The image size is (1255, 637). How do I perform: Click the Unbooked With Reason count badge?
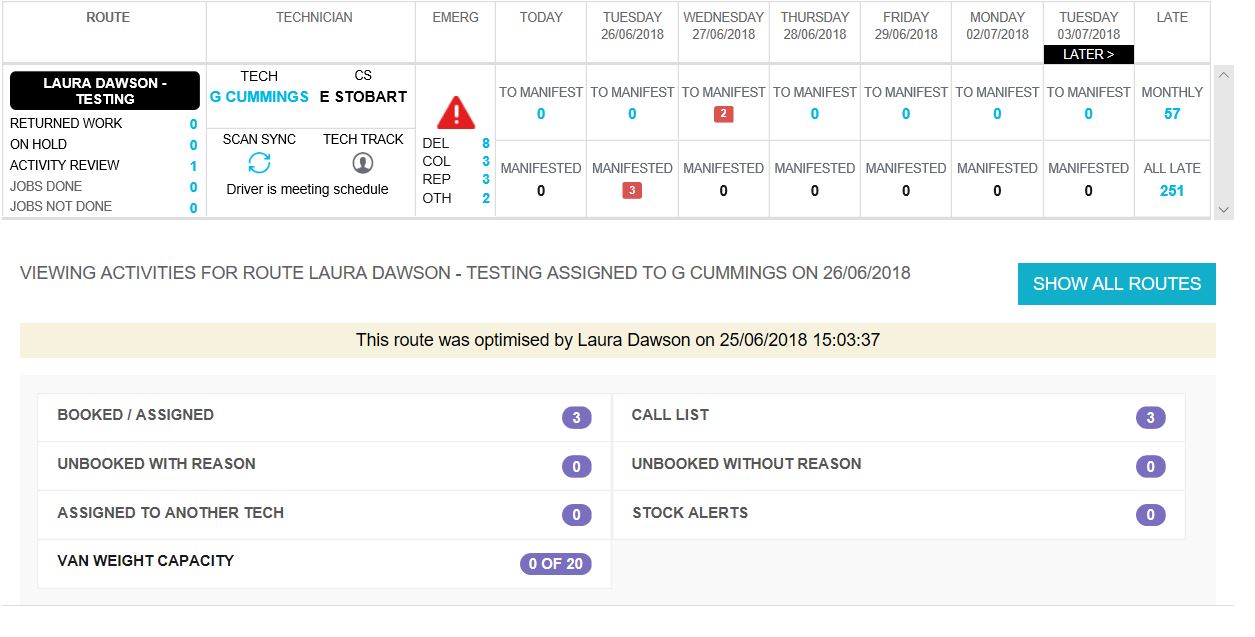(x=574, y=466)
